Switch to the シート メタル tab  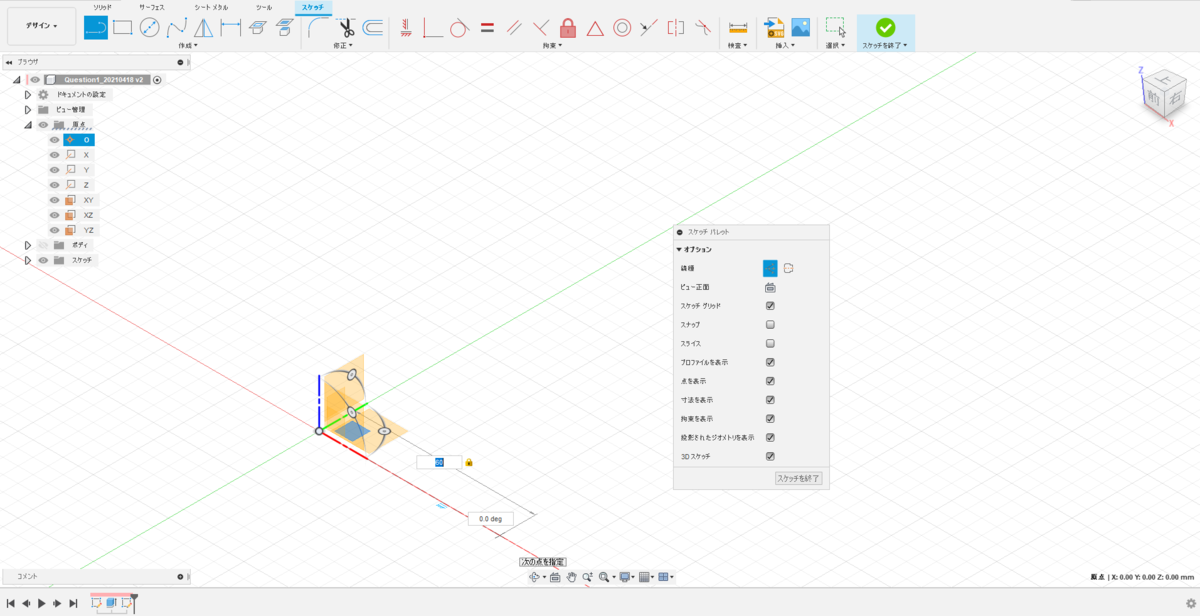(211, 6)
